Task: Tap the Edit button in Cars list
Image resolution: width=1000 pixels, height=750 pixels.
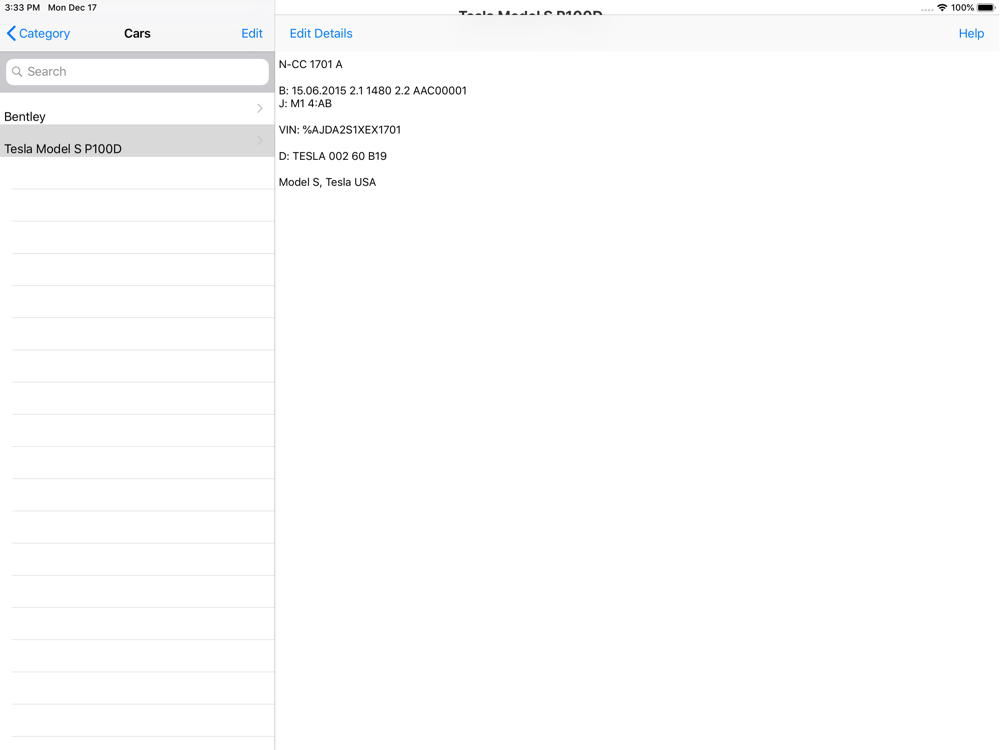Action: point(252,33)
